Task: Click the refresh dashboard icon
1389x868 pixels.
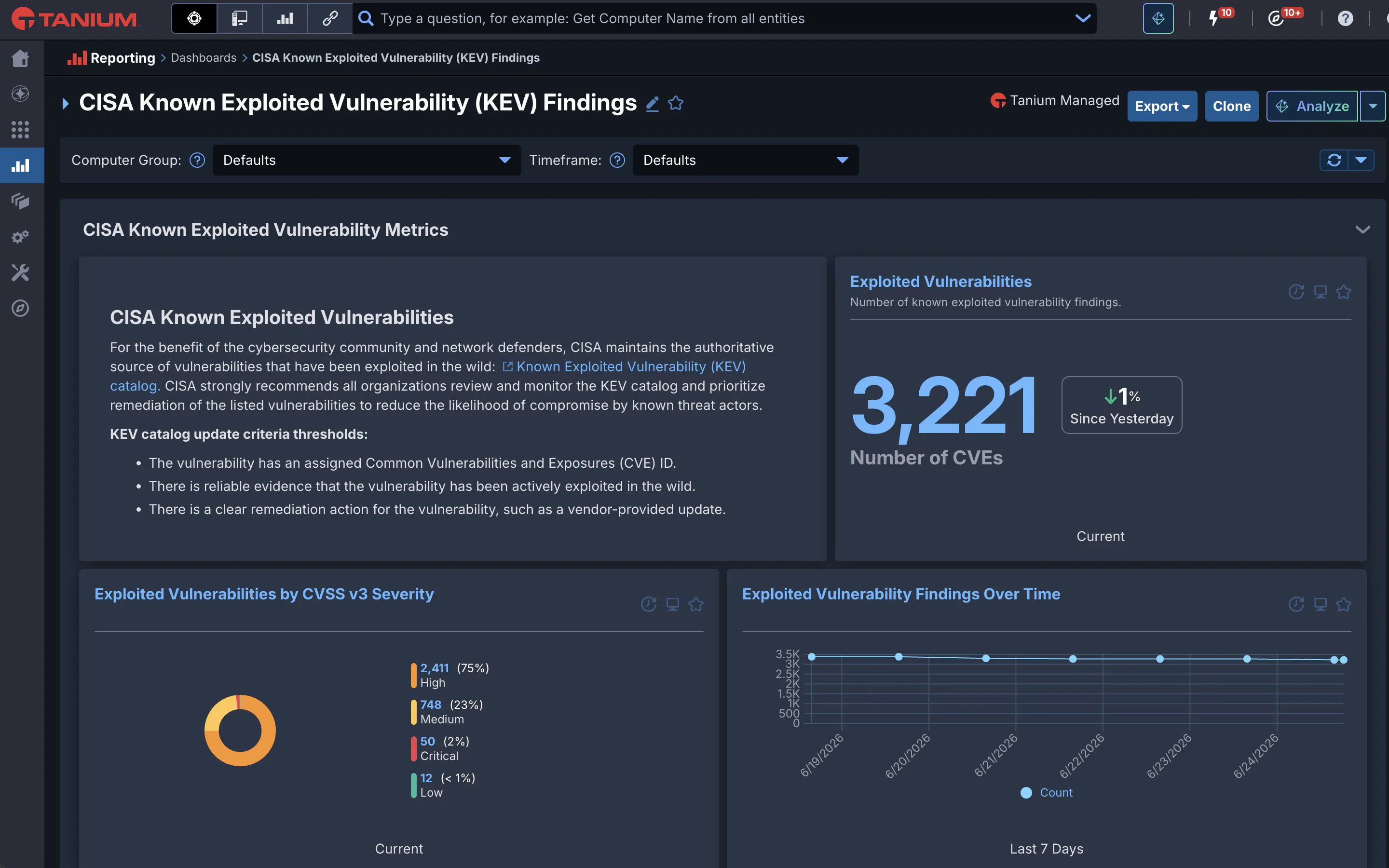Action: (1334, 160)
